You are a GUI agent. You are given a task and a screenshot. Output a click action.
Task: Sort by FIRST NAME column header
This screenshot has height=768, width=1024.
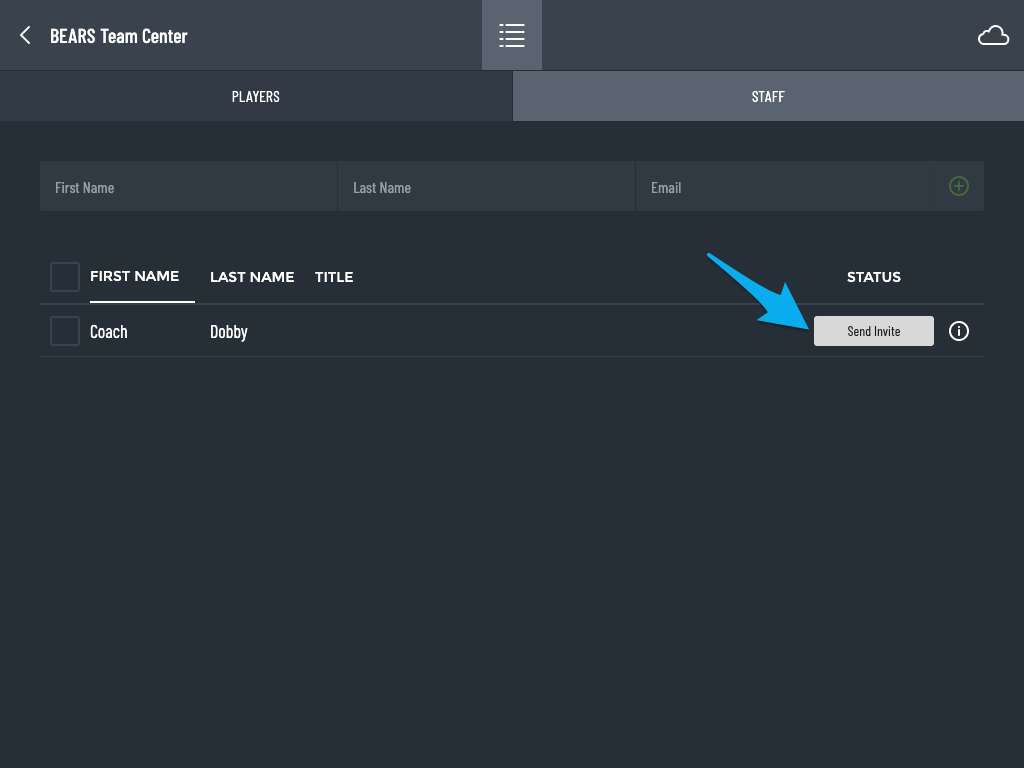[135, 276]
